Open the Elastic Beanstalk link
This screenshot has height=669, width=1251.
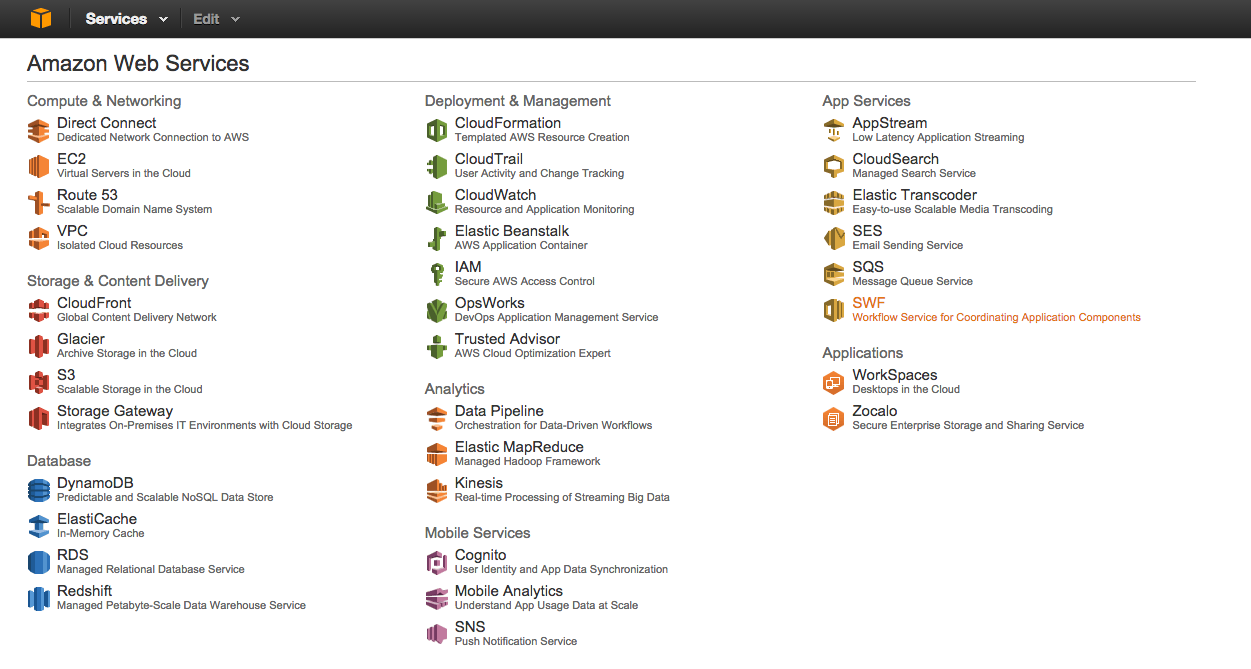512,231
